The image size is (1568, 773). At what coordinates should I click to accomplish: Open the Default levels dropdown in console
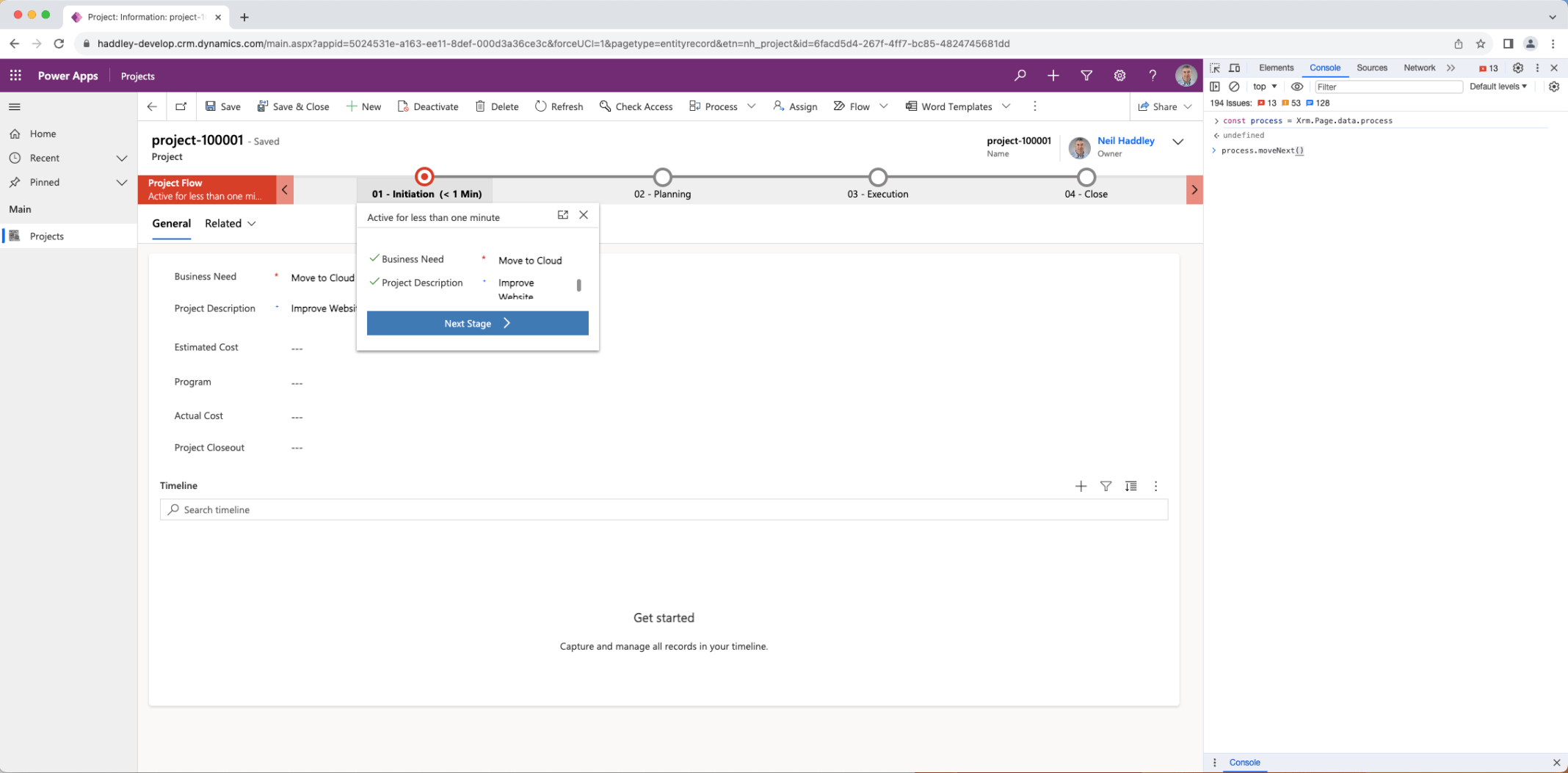tap(1498, 87)
